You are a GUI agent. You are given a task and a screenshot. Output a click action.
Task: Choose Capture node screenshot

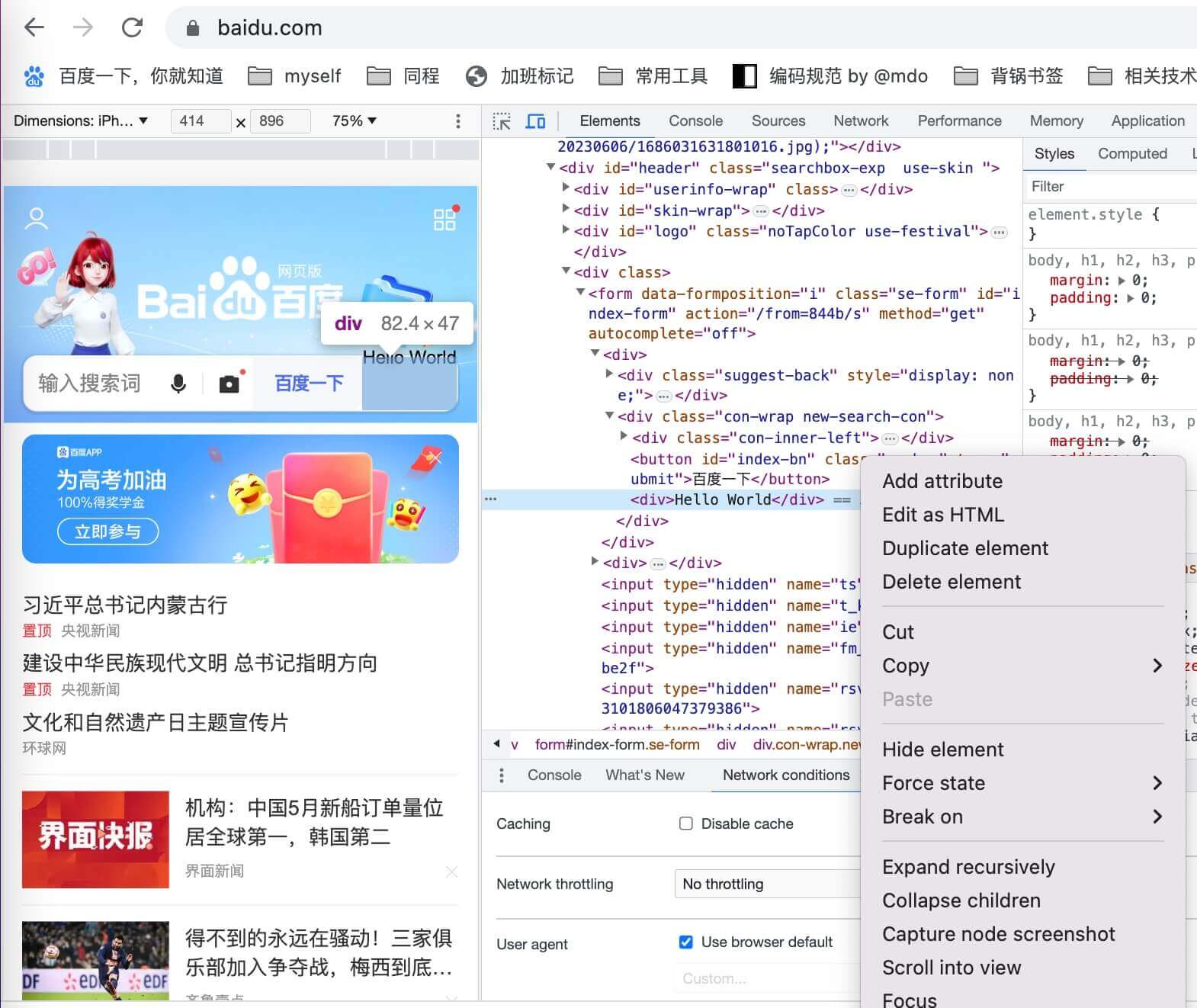999,934
